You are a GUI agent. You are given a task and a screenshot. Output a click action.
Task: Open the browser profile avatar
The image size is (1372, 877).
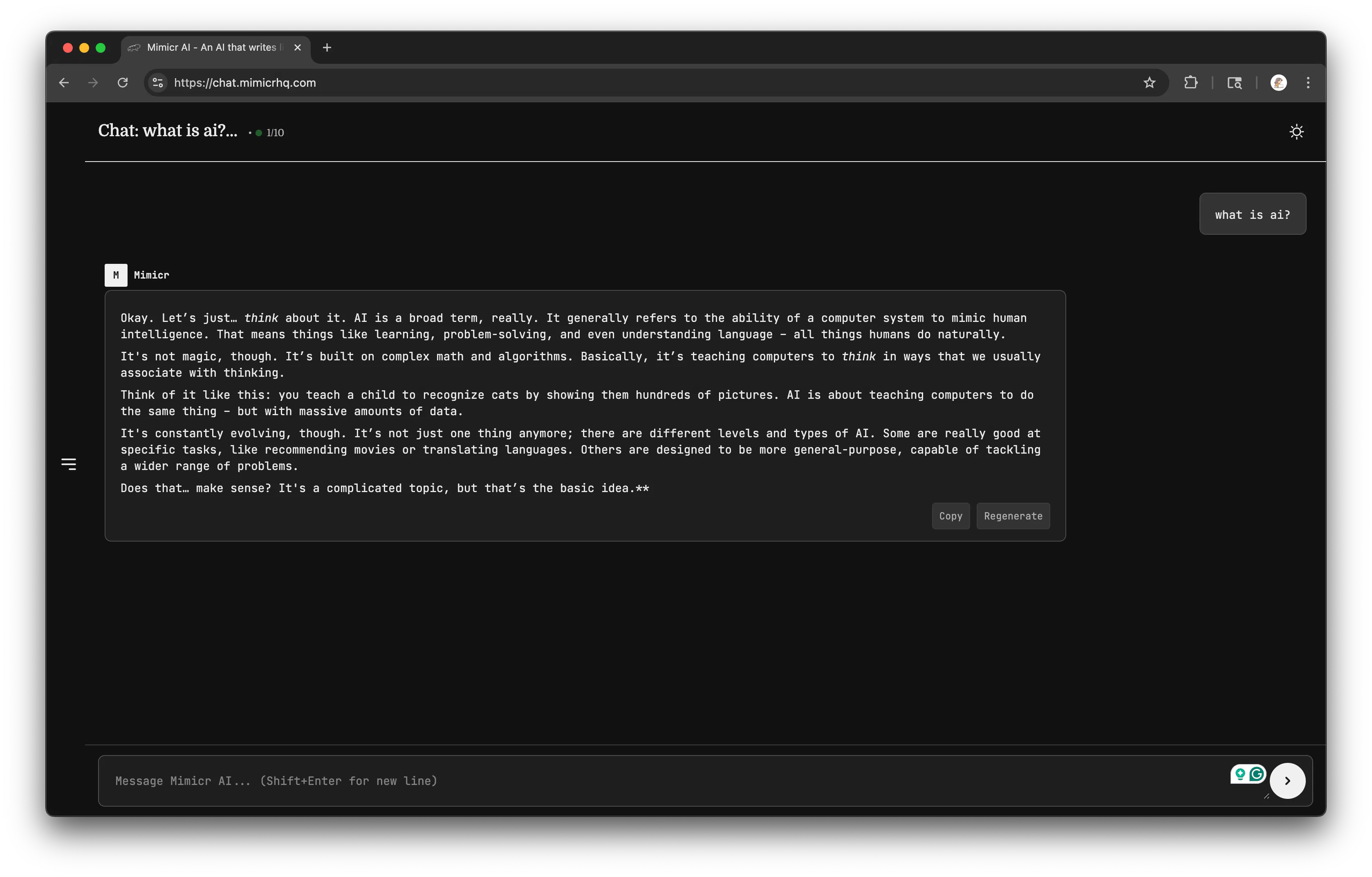coord(1278,83)
